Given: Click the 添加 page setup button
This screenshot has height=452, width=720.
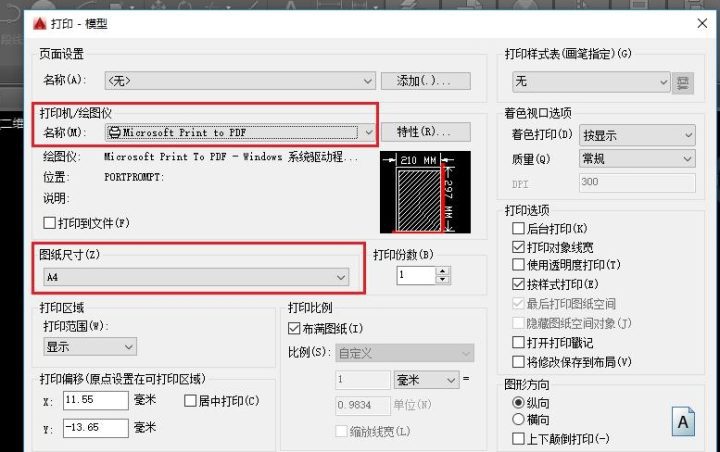Looking at the screenshot, I should click(x=425, y=81).
